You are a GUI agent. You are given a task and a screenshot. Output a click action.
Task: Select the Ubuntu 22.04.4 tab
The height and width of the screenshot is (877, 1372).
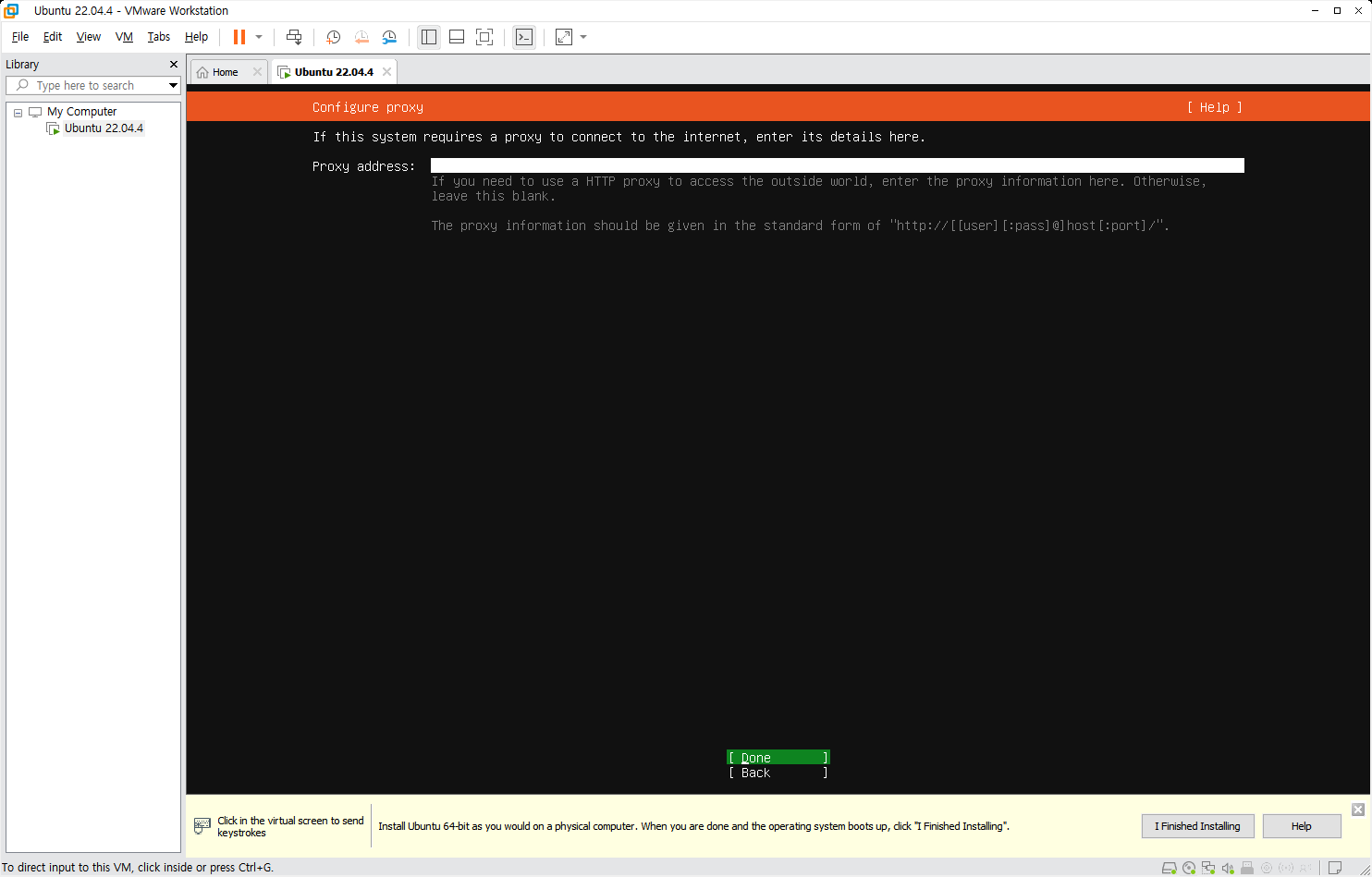click(334, 72)
